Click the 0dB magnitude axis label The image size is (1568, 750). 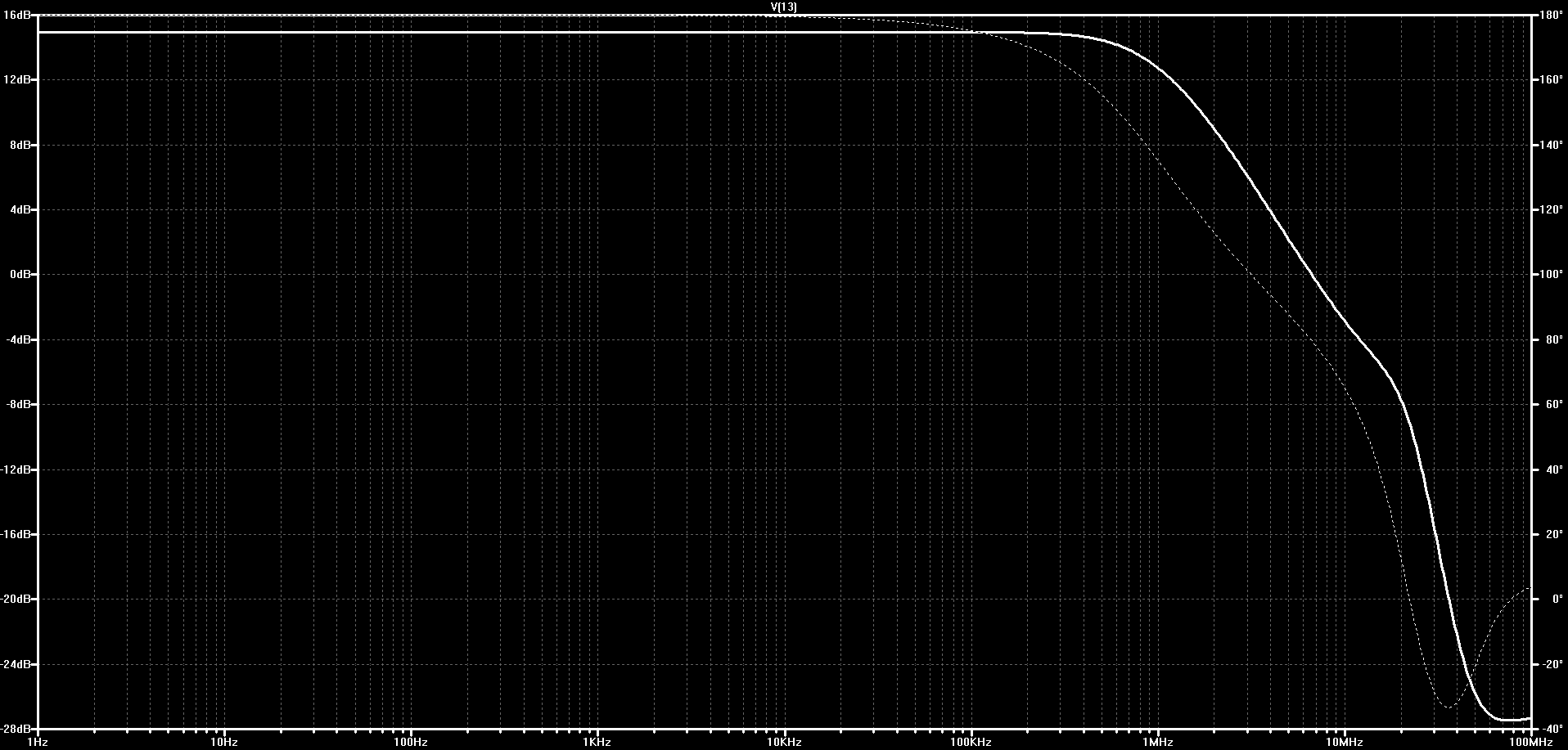(x=19, y=275)
